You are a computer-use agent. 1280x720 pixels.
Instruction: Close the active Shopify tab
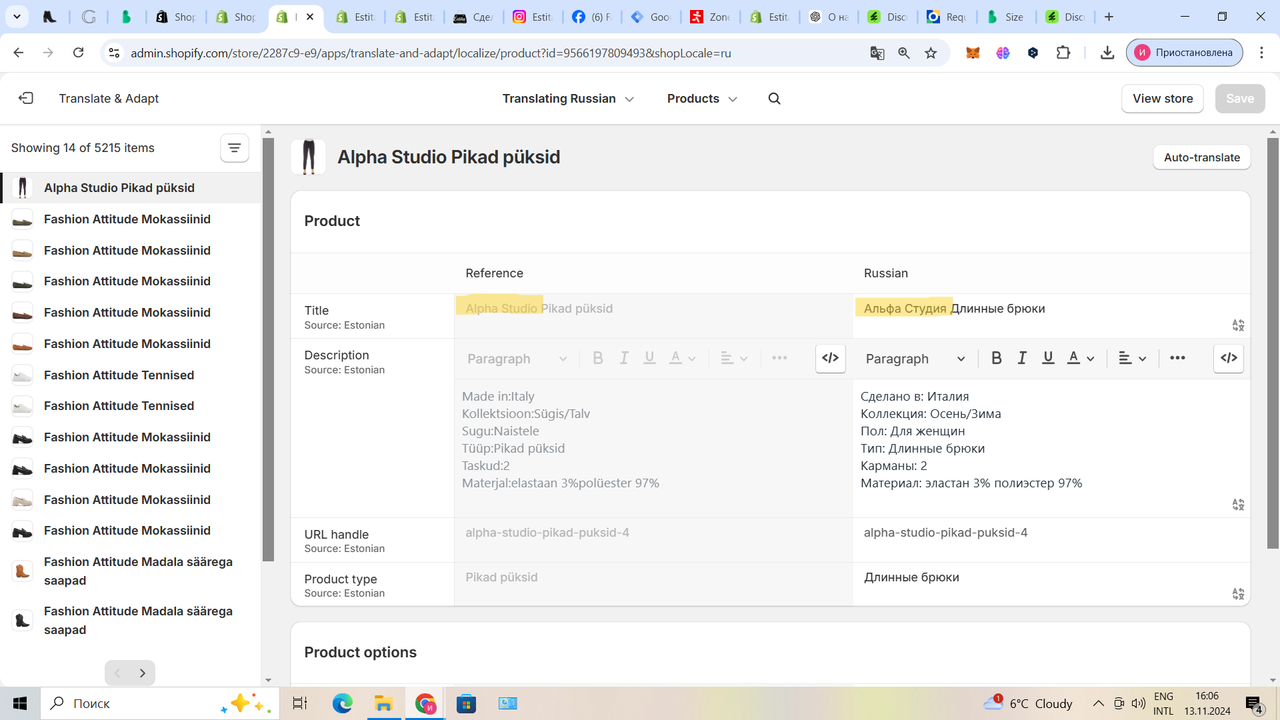click(311, 17)
